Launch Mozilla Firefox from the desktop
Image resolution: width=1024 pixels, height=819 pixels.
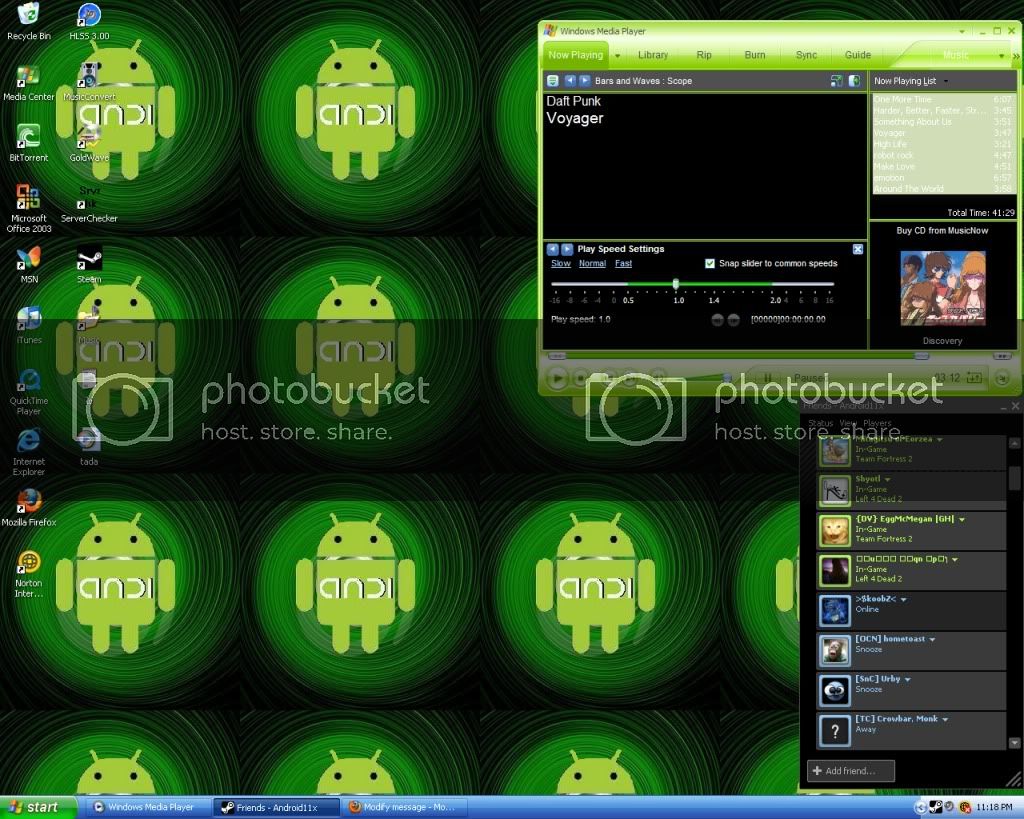click(x=28, y=503)
